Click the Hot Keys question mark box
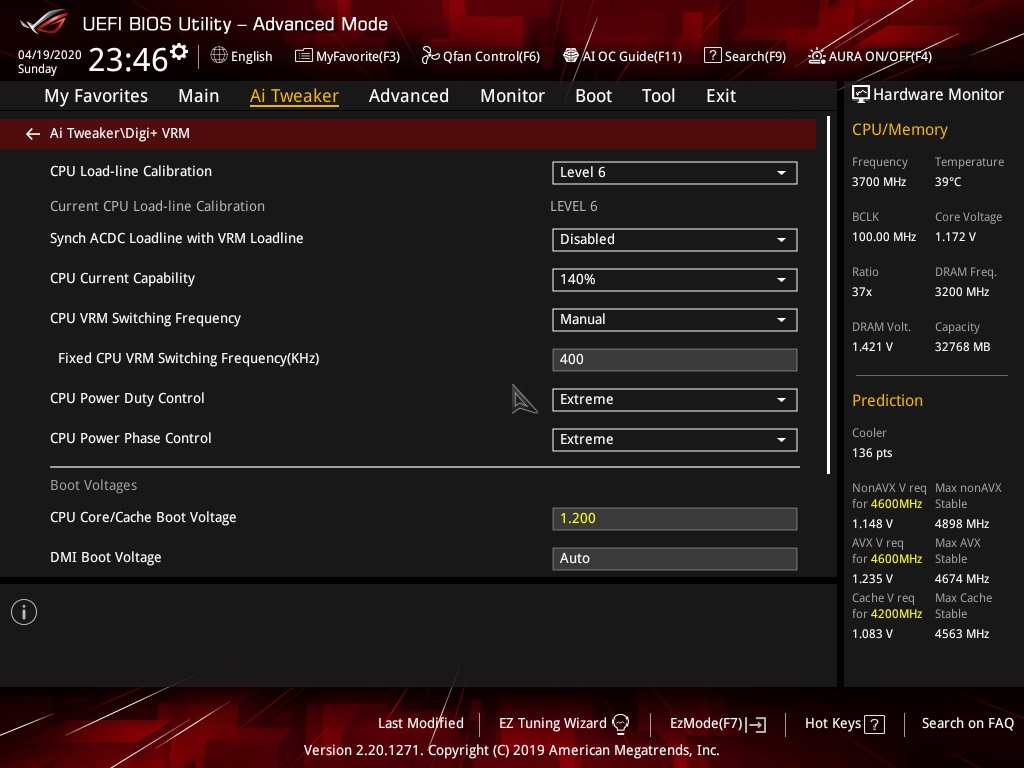This screenshot has height=768, width=1024. pos(874,724)
